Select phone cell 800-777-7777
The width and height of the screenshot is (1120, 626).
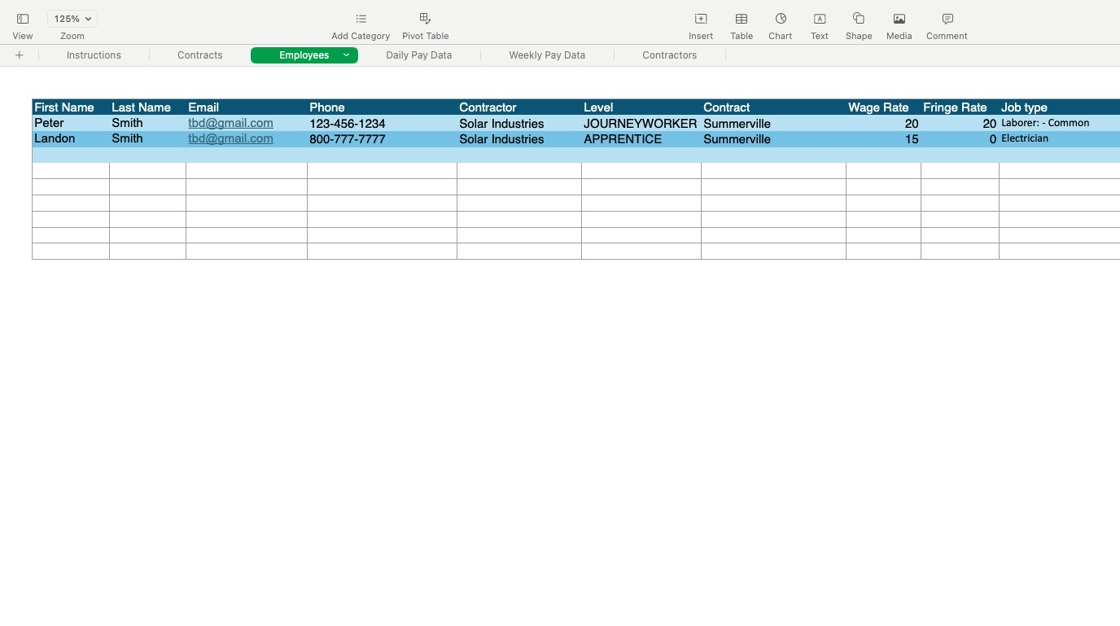(x=382, y=139)
